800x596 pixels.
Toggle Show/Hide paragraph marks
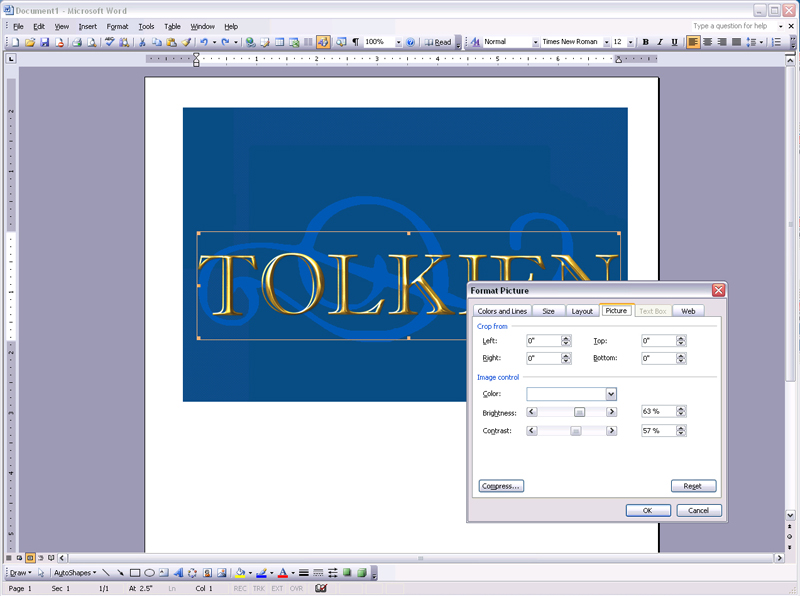point(356,42)
